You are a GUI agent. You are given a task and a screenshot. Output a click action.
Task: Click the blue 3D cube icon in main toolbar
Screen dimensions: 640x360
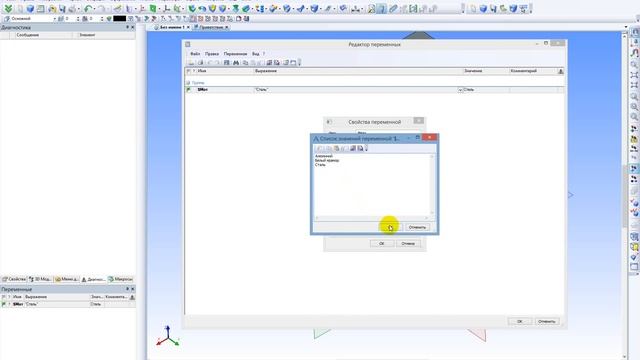coord(30,8)
